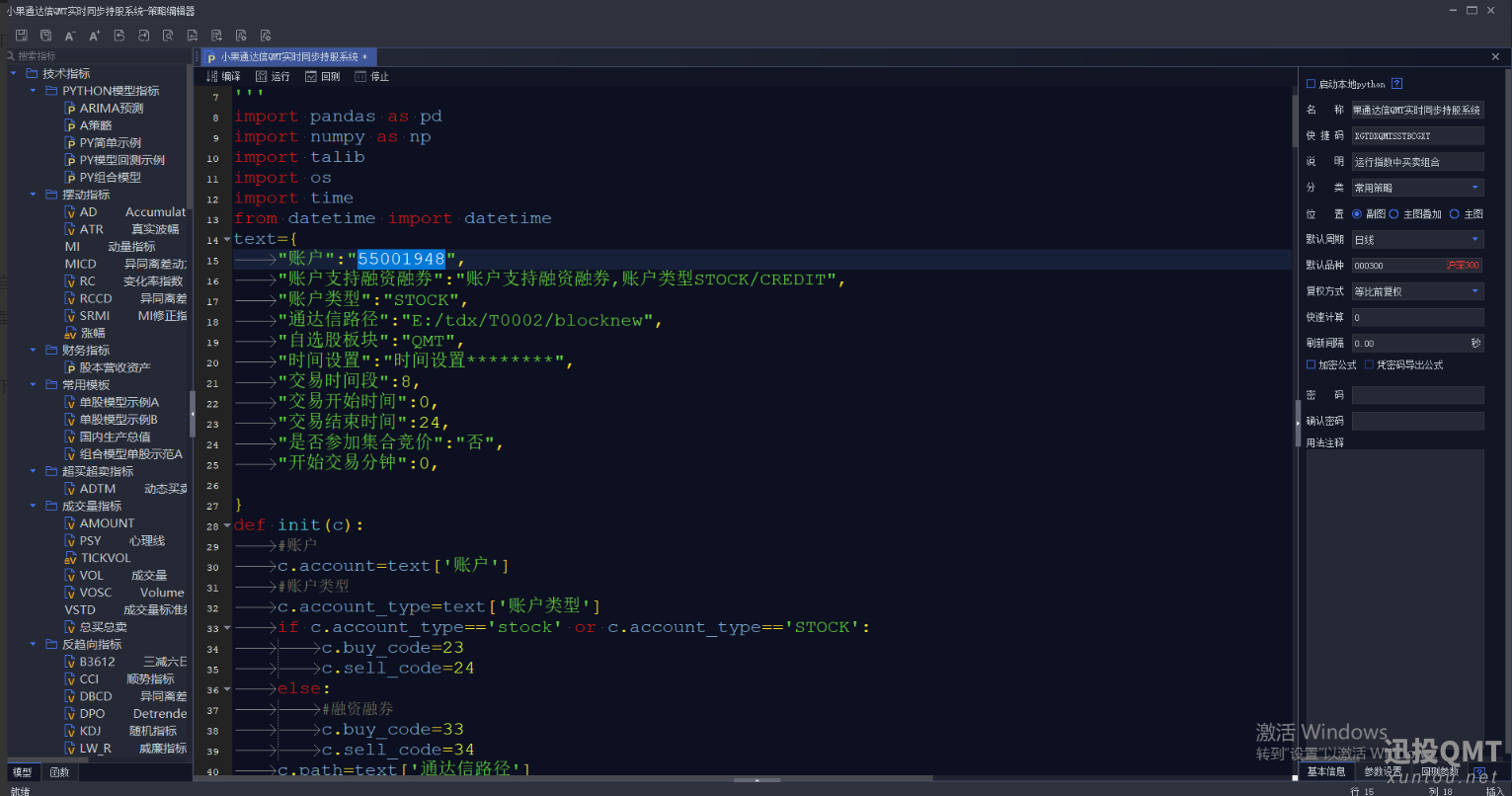
Task: Increase font size with A+ icon
Action: tap(95, 36)
